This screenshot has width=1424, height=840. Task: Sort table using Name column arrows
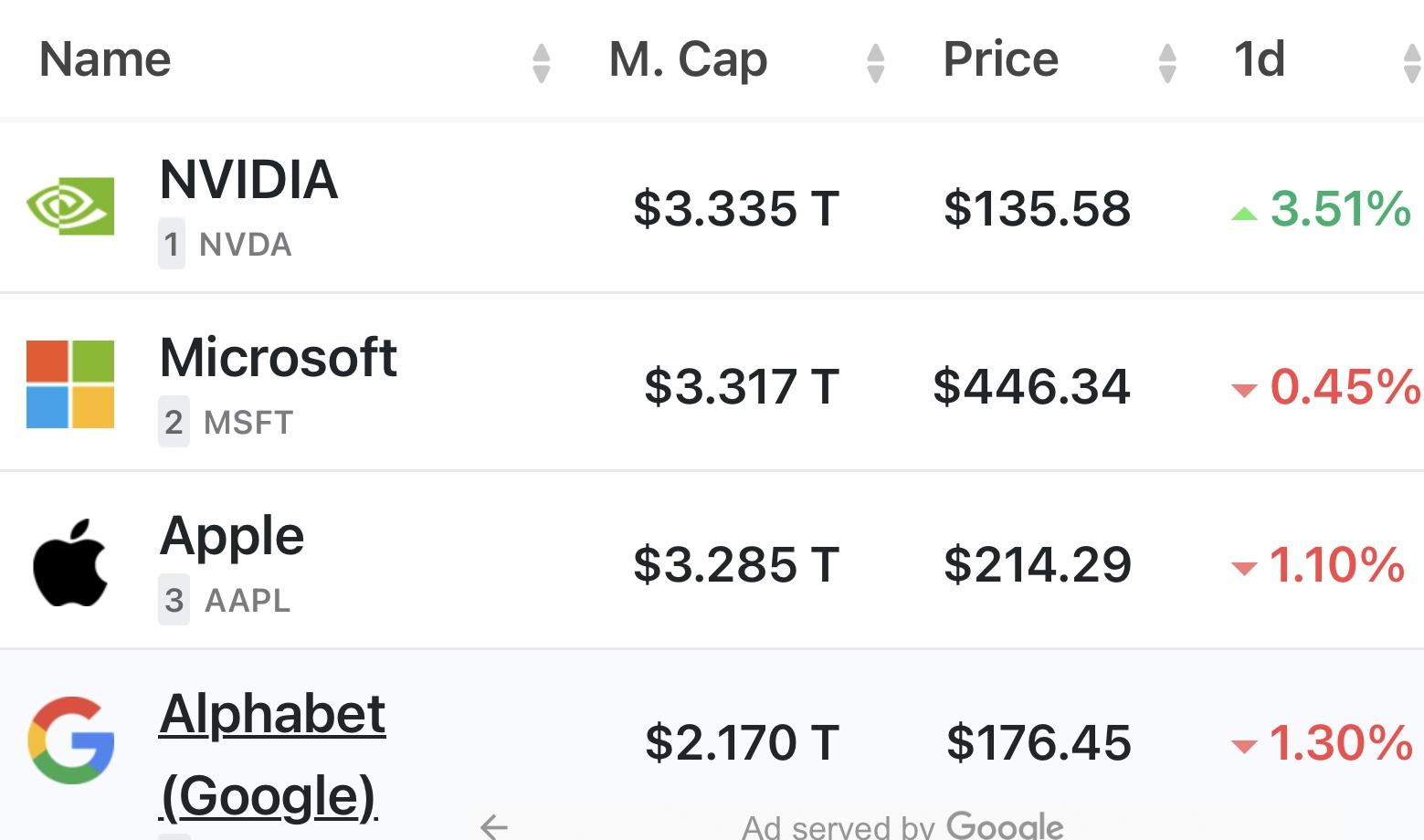[x=541, y=63]
